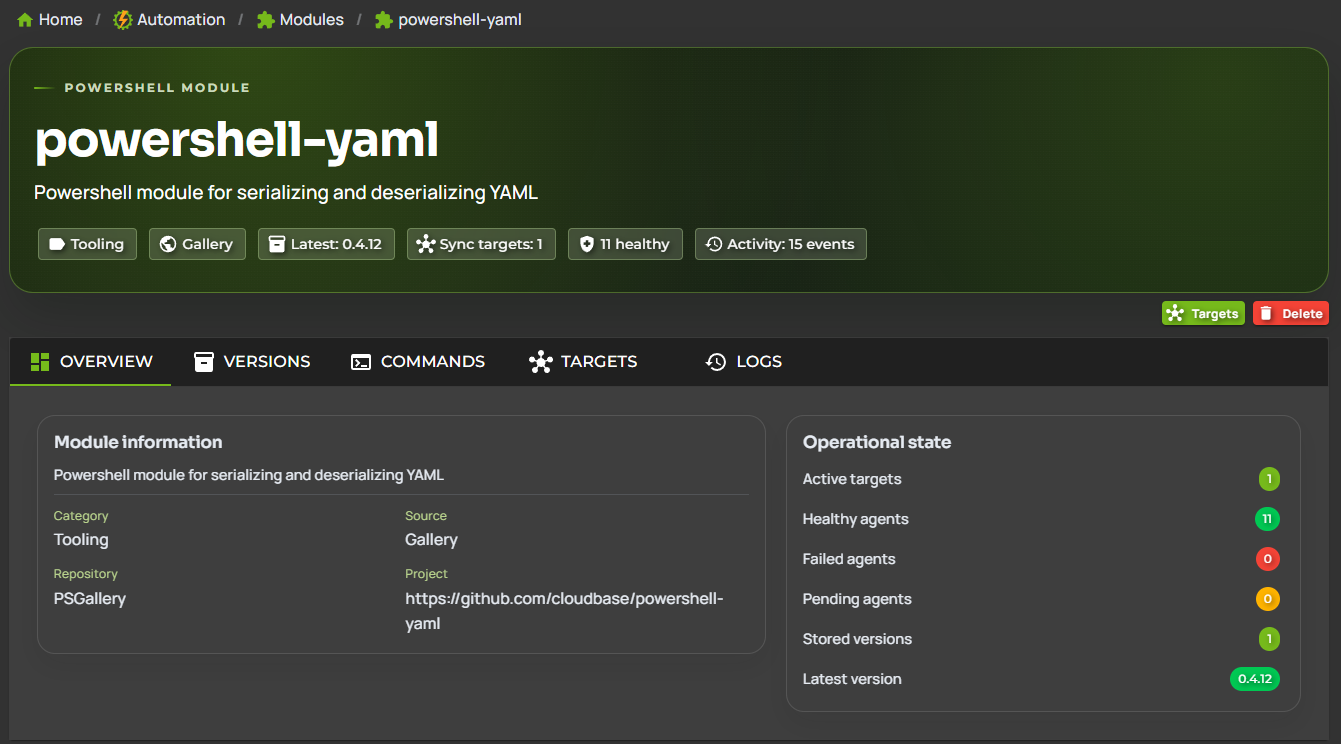1341x744 pixels.
Task: Click the Repository field label
Action: 86,574
